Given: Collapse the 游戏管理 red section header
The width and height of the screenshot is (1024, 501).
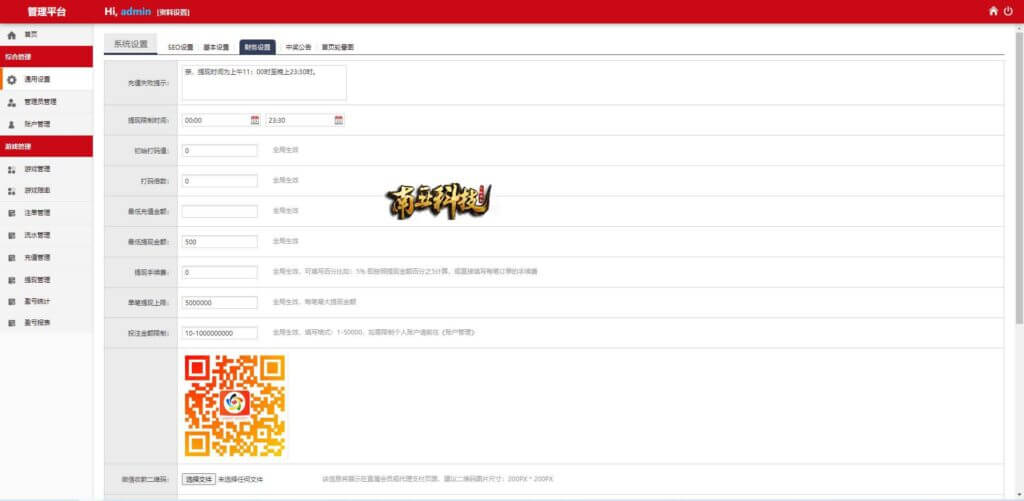Looking at the screenshot, I should click(46, 146).
